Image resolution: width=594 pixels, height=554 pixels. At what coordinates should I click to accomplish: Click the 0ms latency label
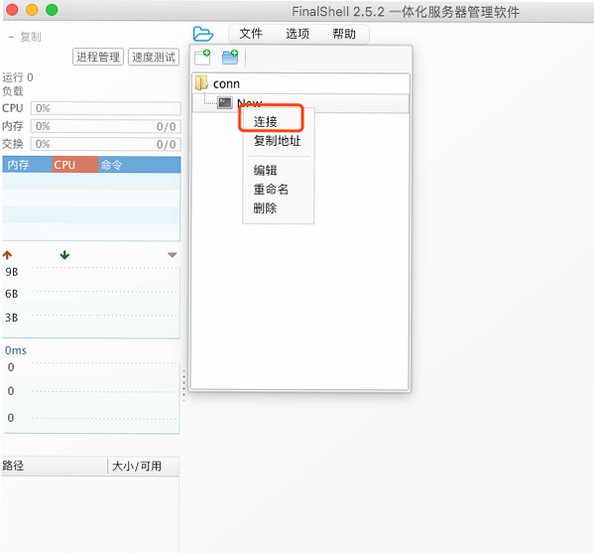tap(16, 351)
